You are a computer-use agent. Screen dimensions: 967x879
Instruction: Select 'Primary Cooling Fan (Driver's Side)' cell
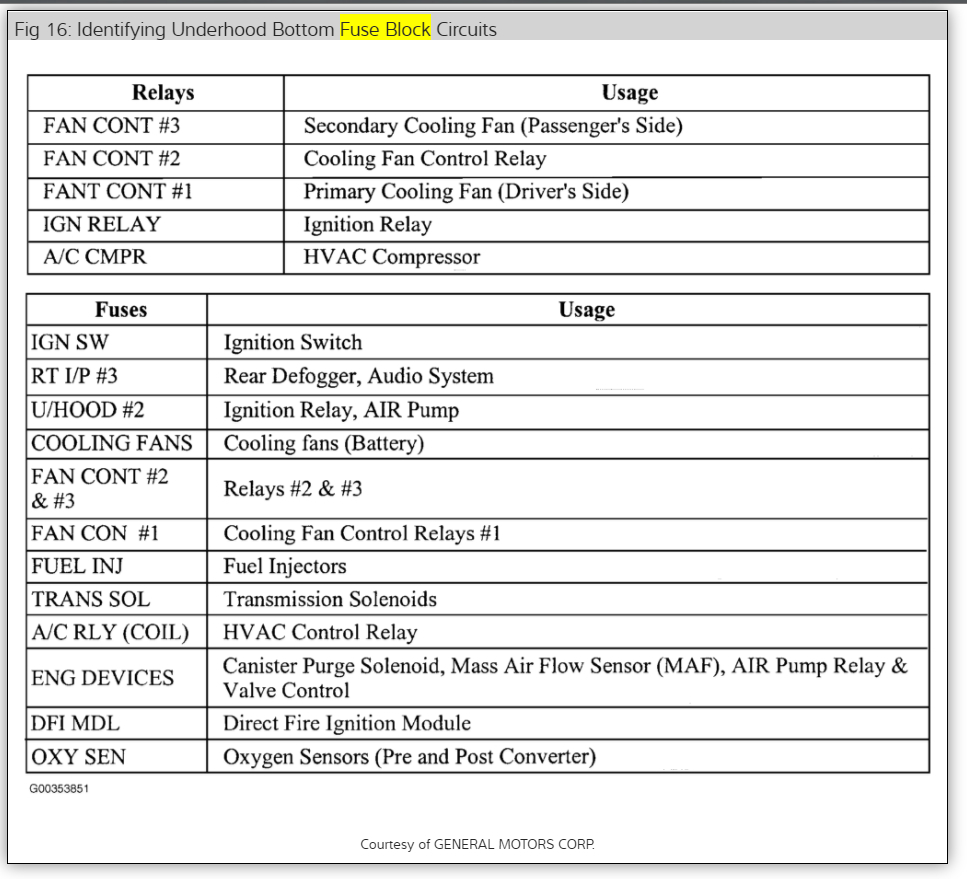tap(606, 193)
